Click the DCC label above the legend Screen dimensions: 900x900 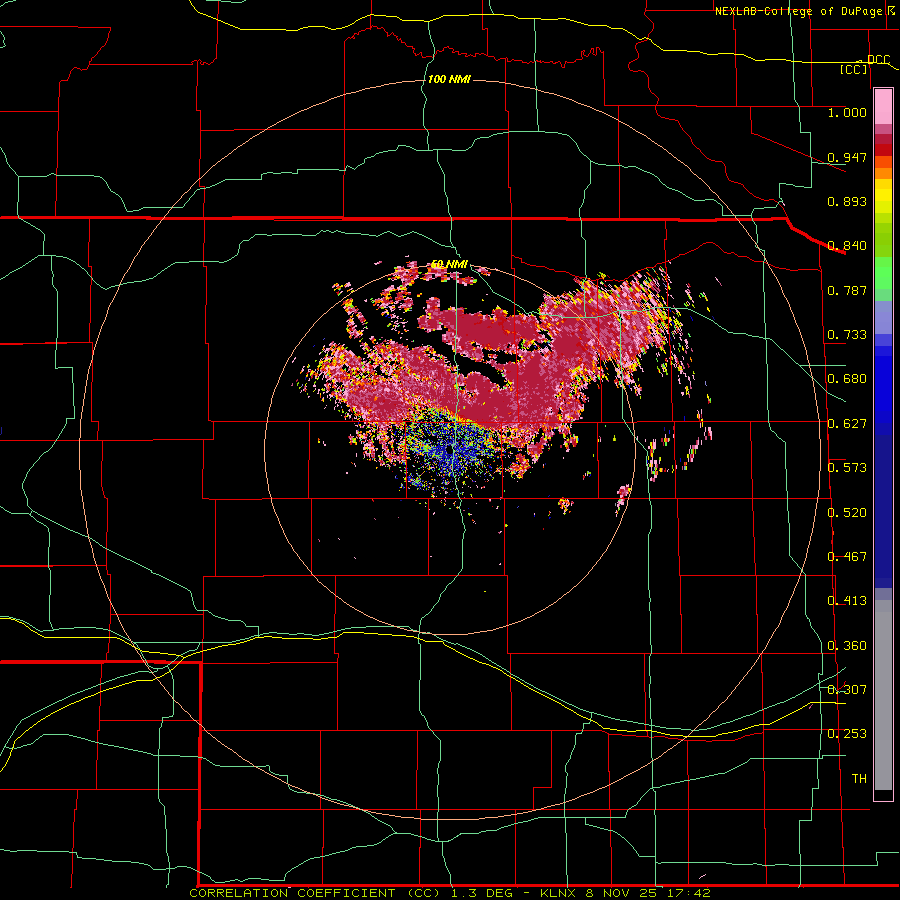878,59
